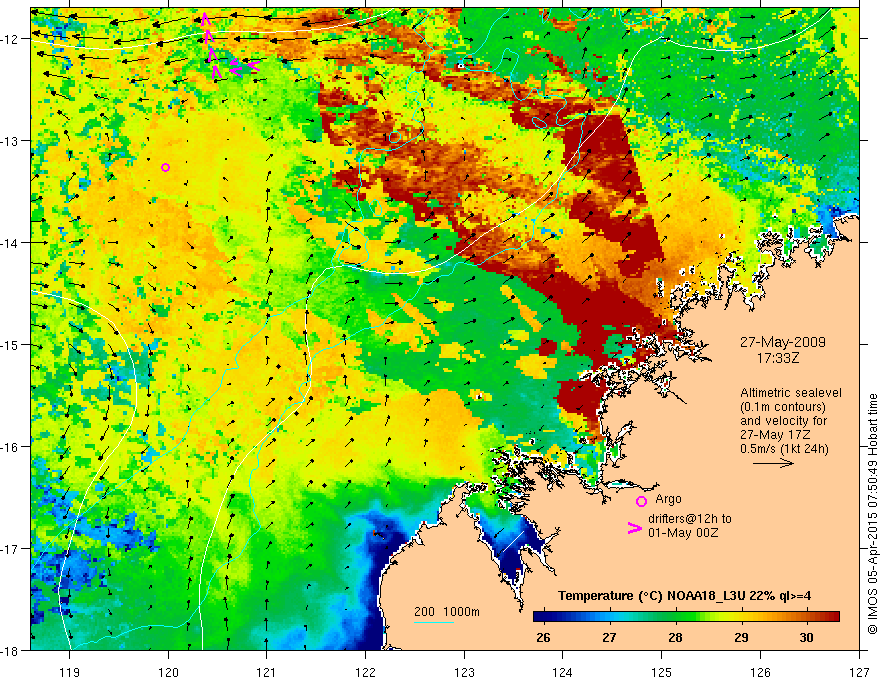Click latitude axis label '-13'
880x680 pixels.
tap(10, 141)
